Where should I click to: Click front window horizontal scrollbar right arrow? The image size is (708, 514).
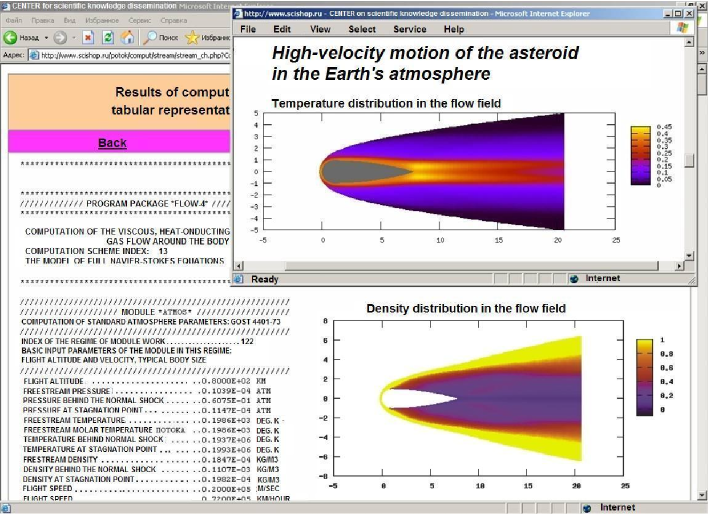(x=680, y=266)
